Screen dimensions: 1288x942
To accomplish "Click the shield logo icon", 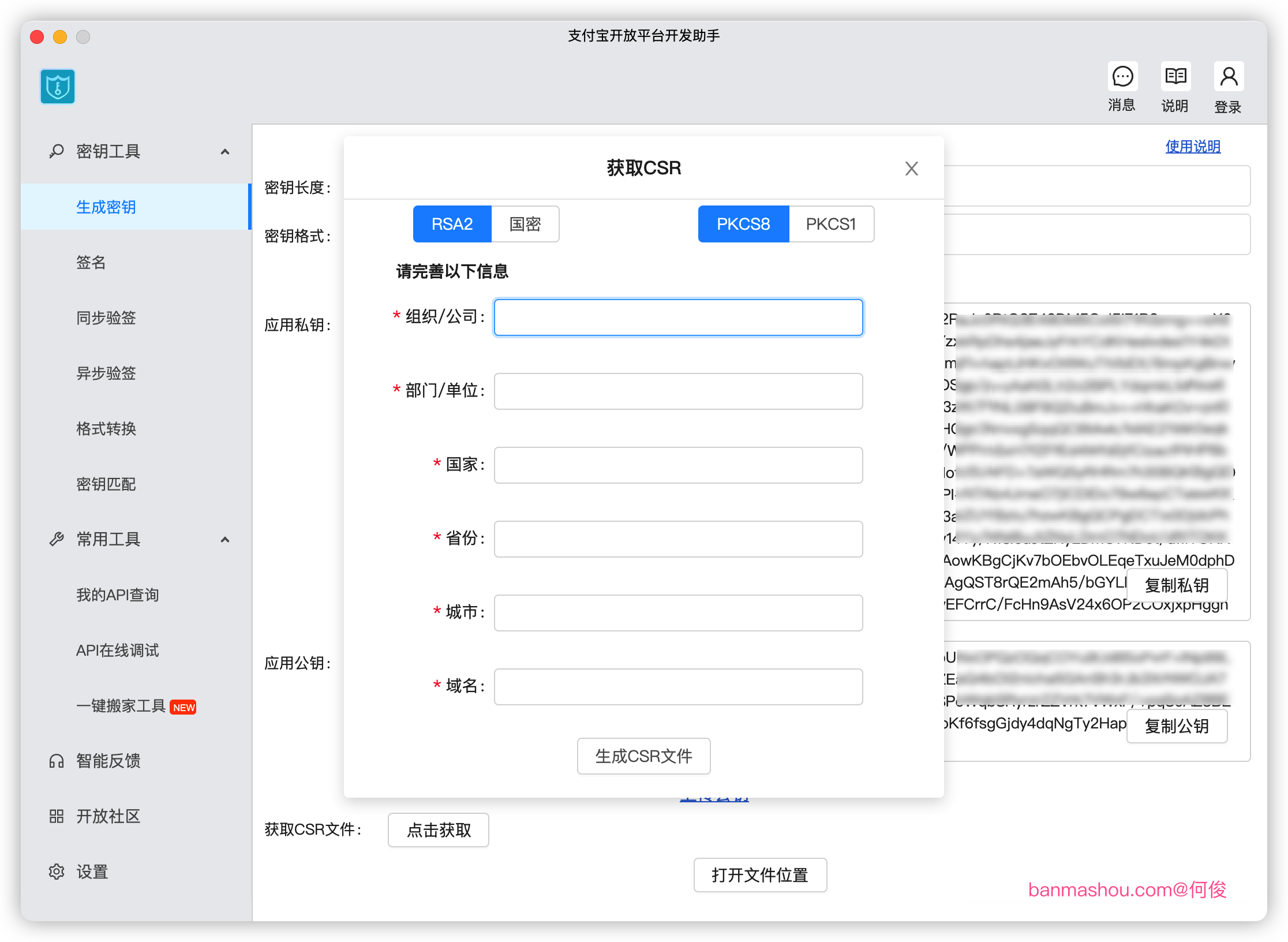I will pos(58,87).
